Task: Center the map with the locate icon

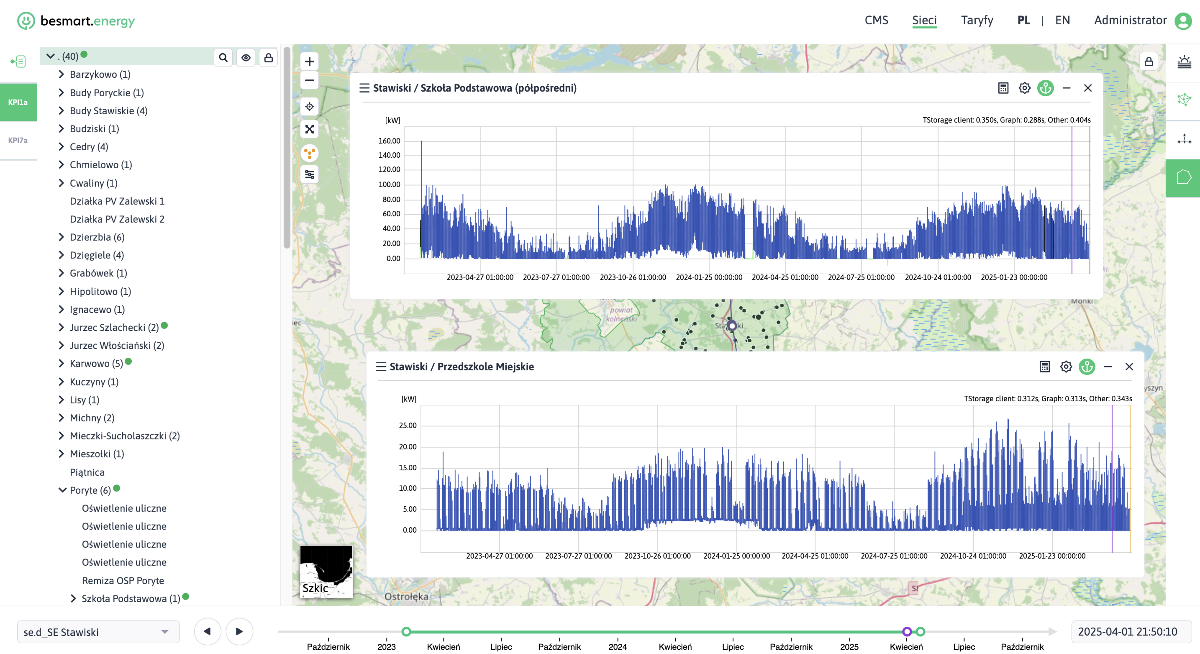Action: [310, 106]
